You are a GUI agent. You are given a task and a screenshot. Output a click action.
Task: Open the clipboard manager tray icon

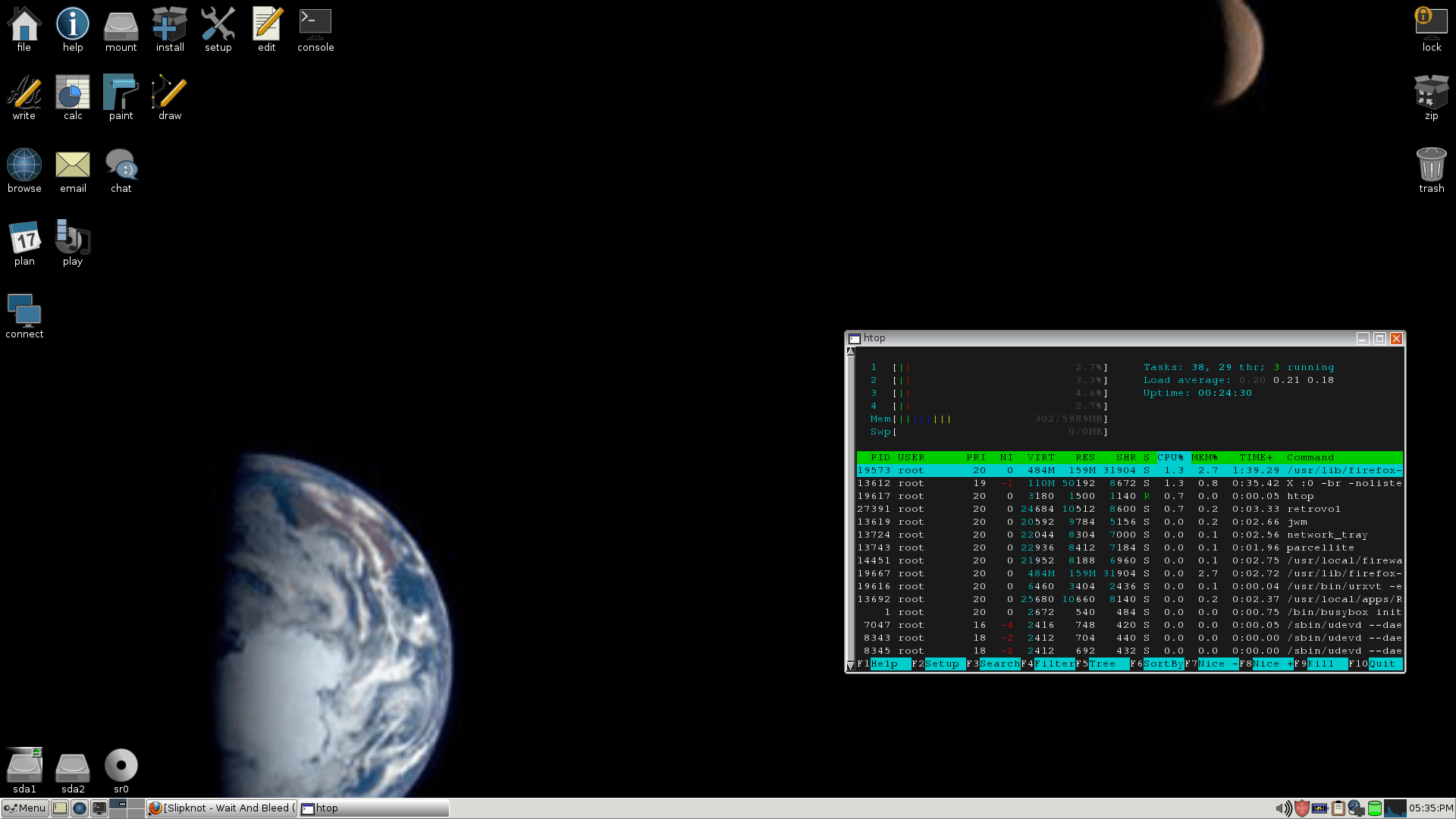click(x=1338, y=808)
